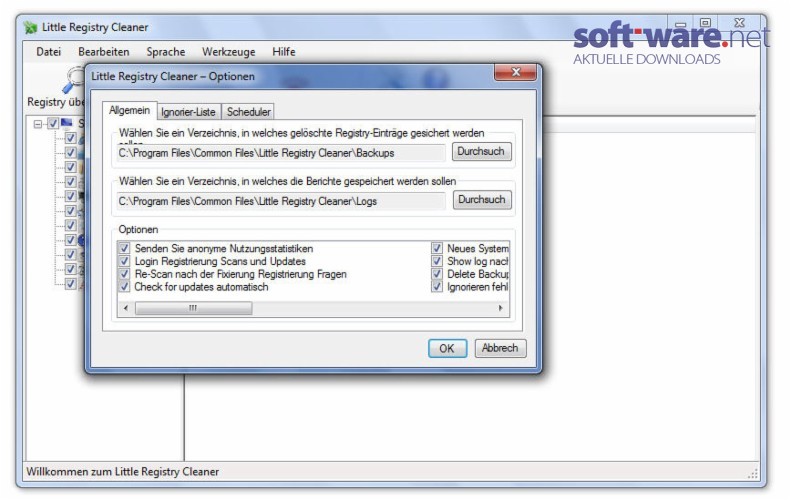Click the Backups directory path field
Viewport: 791px width, 500px height.
pos(280,153)
